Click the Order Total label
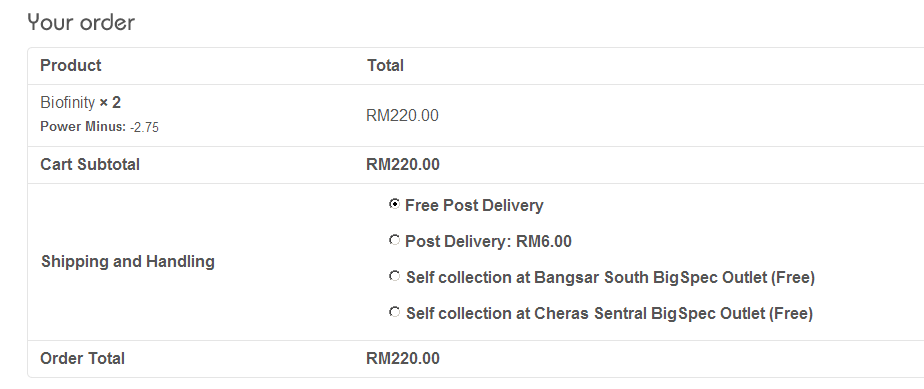Screen dimensions: 924x389 point(82,358)
